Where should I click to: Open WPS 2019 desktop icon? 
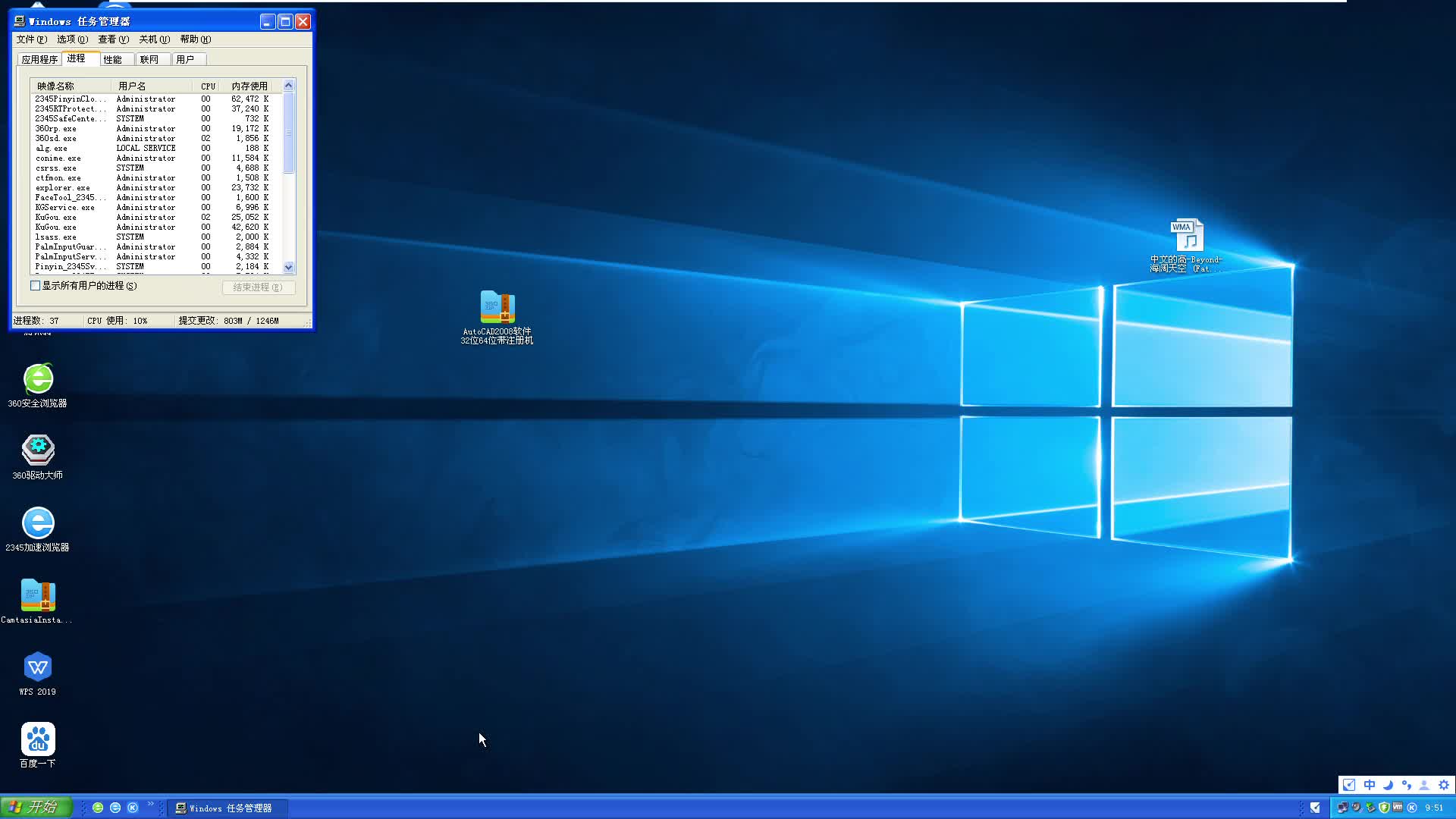38,668
